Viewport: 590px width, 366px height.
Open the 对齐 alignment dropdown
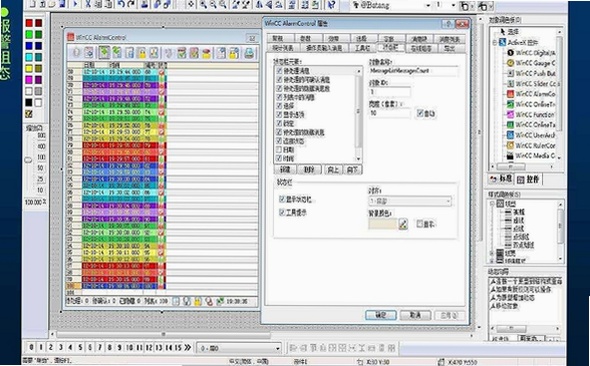point(410,201)
